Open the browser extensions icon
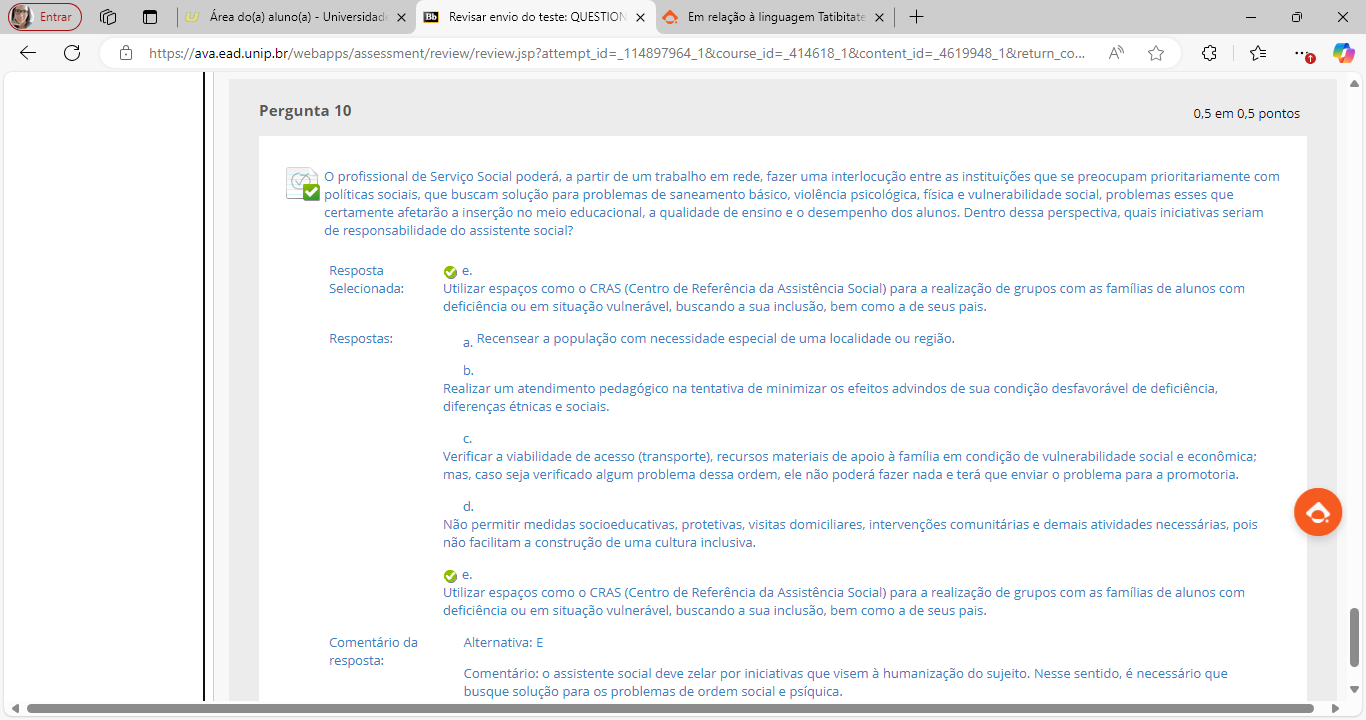 click(1209, 53)
